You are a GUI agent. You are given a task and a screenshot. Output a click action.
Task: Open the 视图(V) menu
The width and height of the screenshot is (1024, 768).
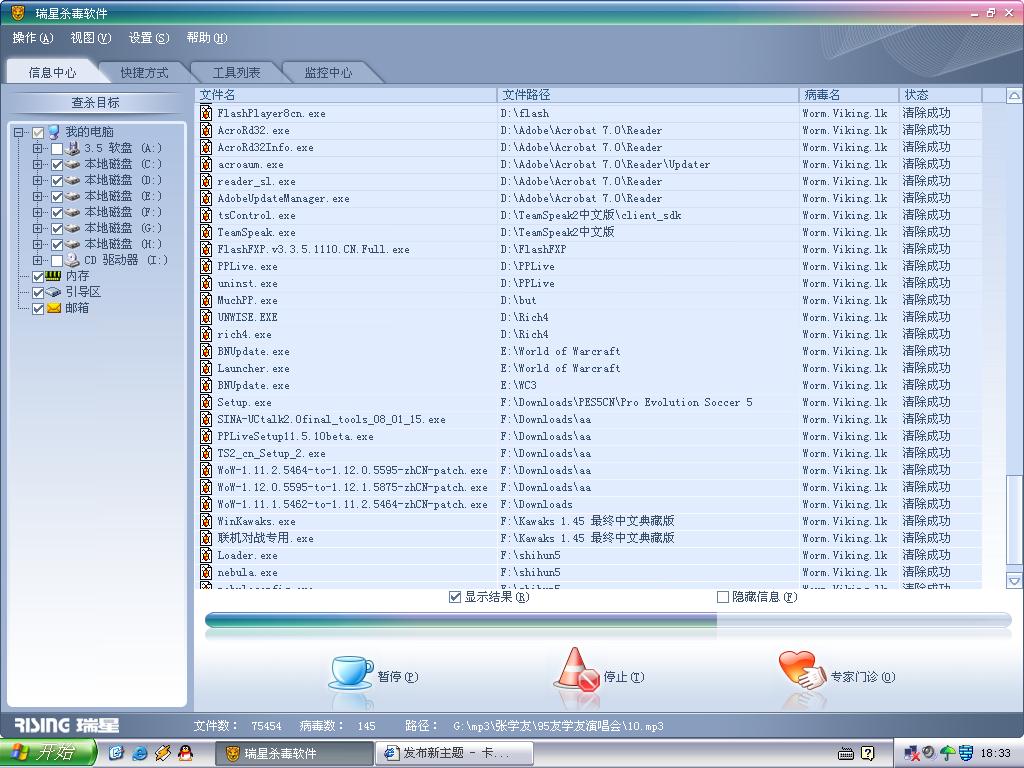(x=91, y=38)
